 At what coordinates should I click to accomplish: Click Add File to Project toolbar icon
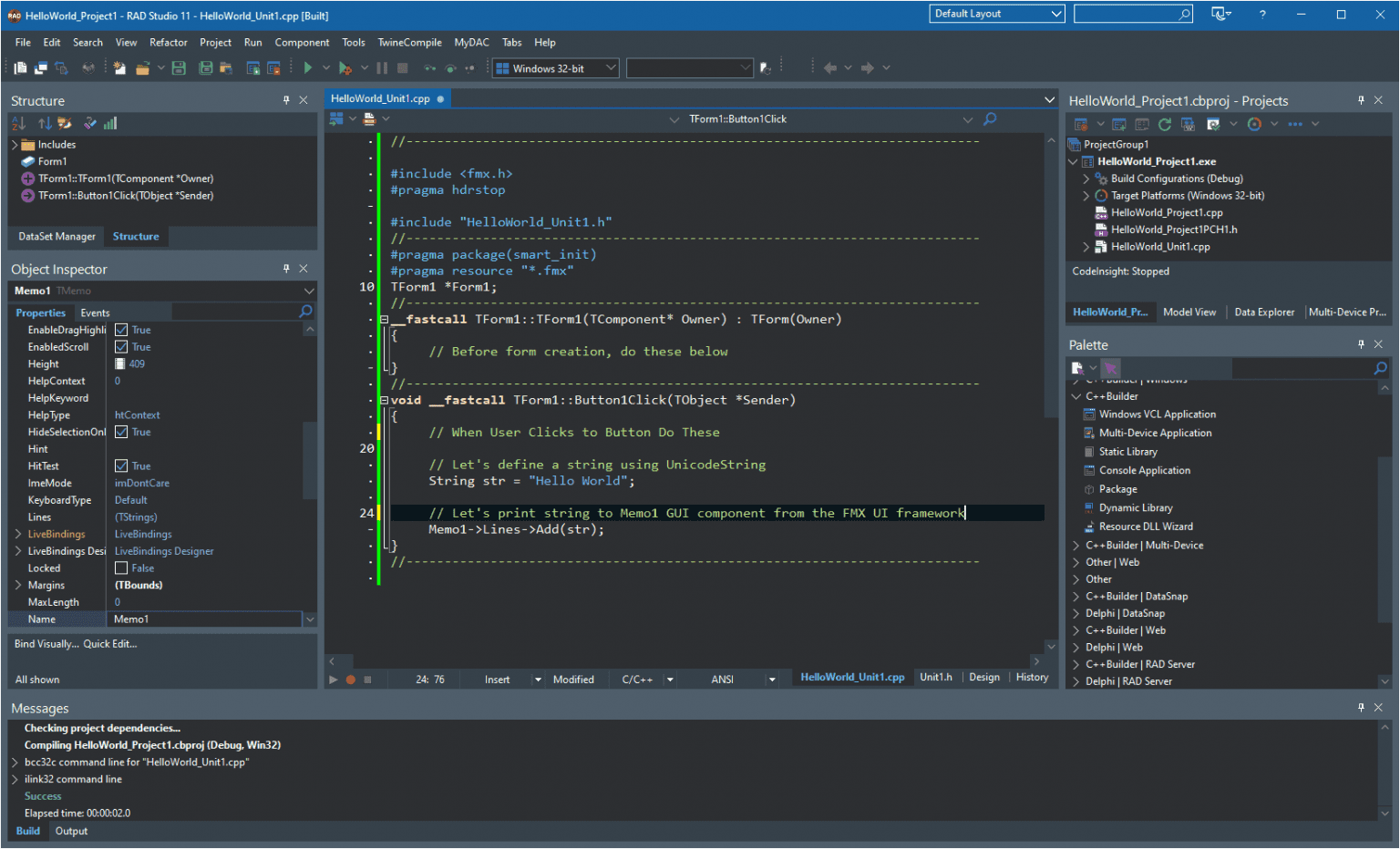(253, 67)
